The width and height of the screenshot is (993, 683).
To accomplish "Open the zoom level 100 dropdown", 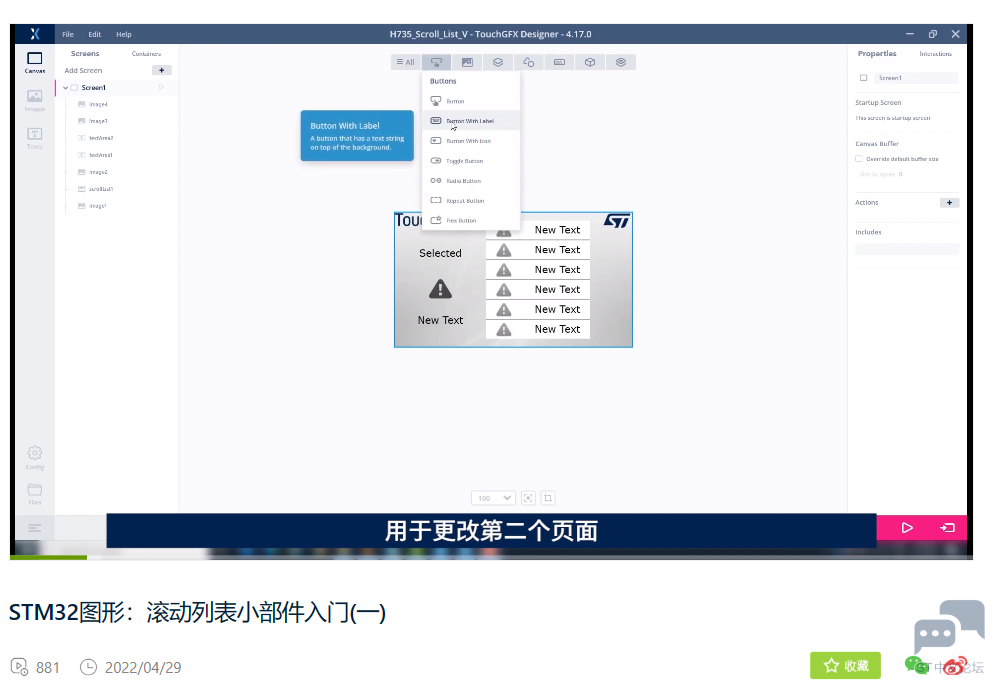I will (493, 498).
